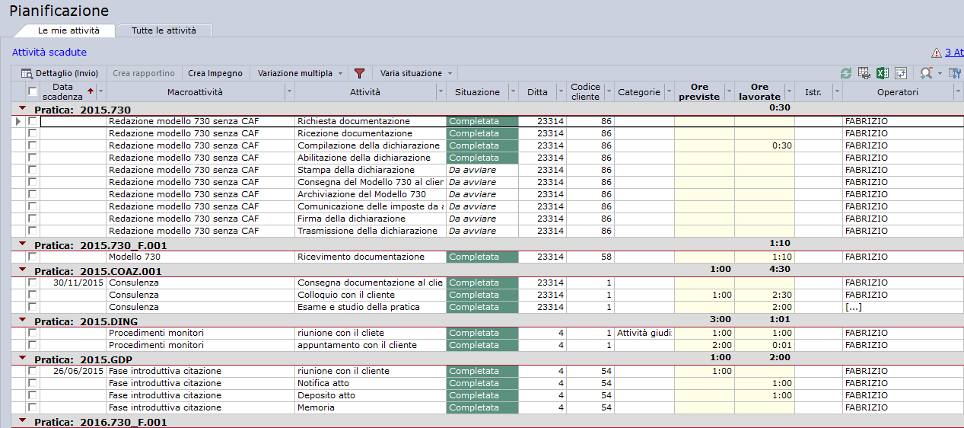Select the Le mie attività tab
Viewport: 964px width, 428px height.
point(68,31)
